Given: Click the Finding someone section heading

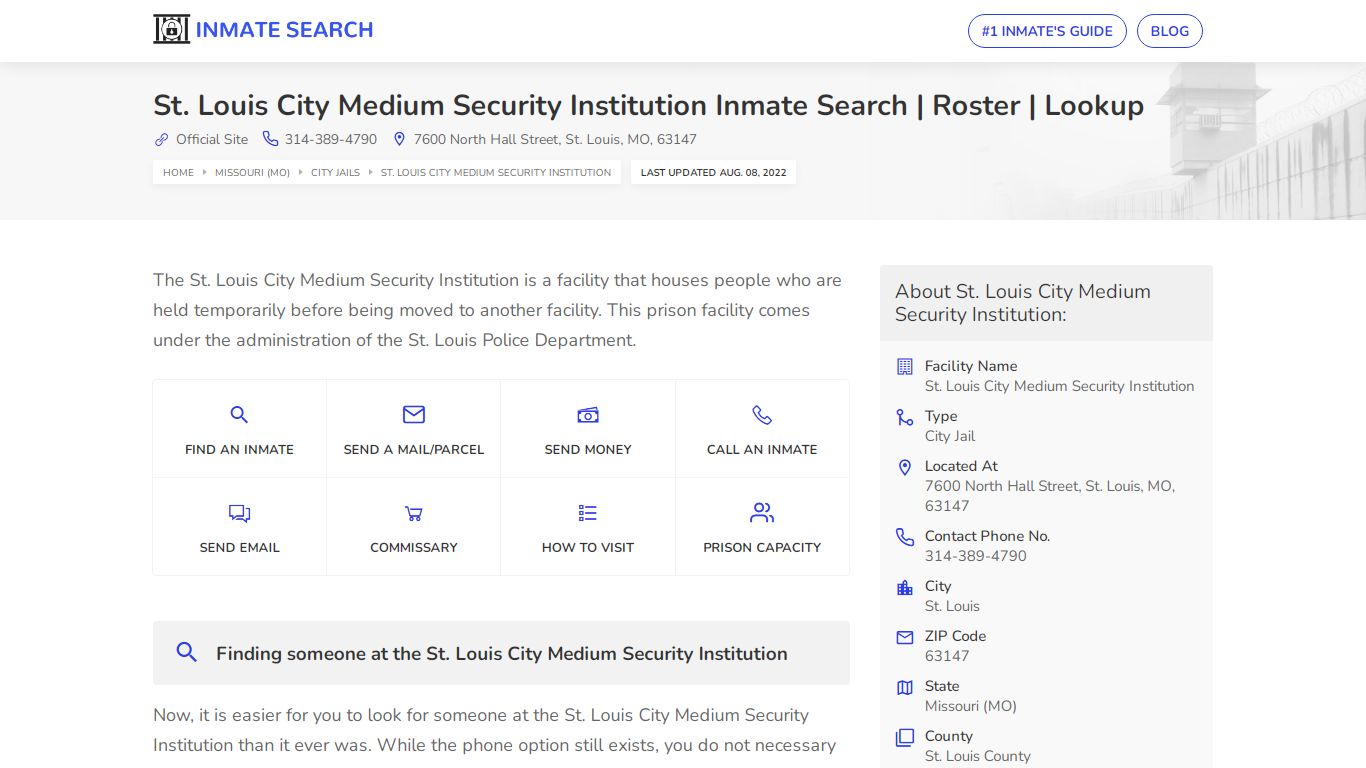Looking at the screenshot, I should pyautogui.click(x=502, y=653).
